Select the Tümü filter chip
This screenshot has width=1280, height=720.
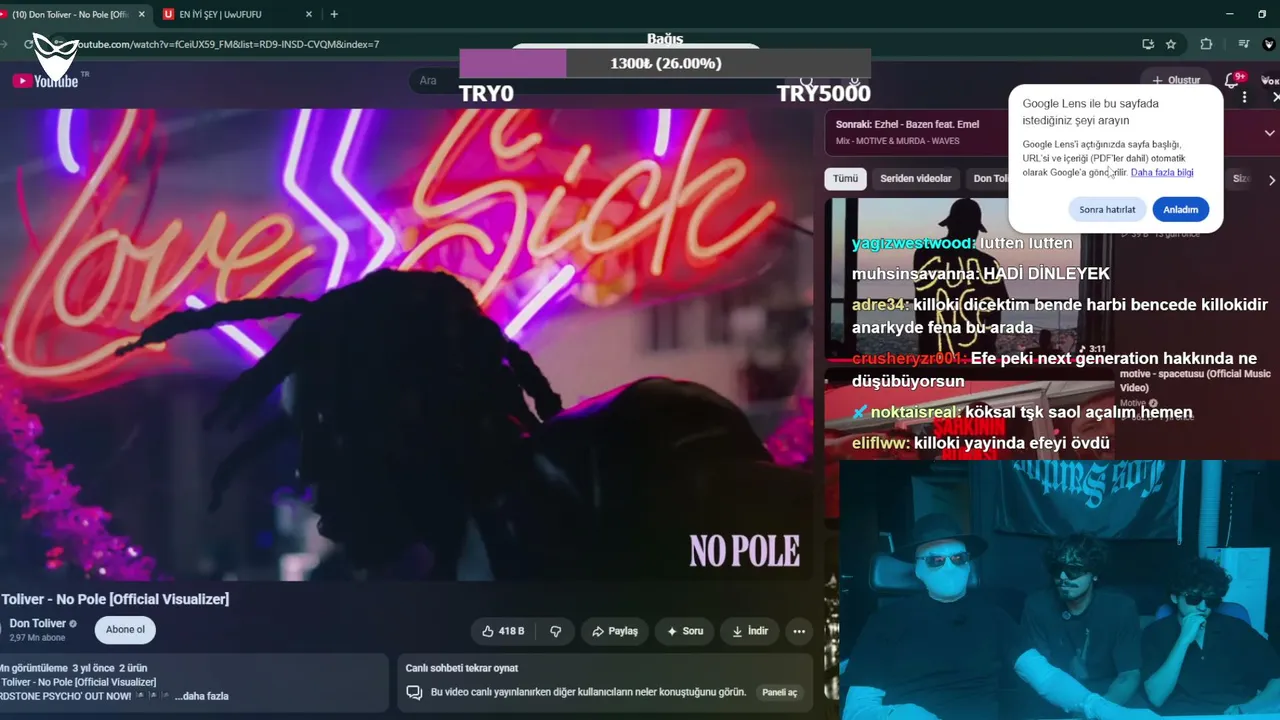(845, 179)
